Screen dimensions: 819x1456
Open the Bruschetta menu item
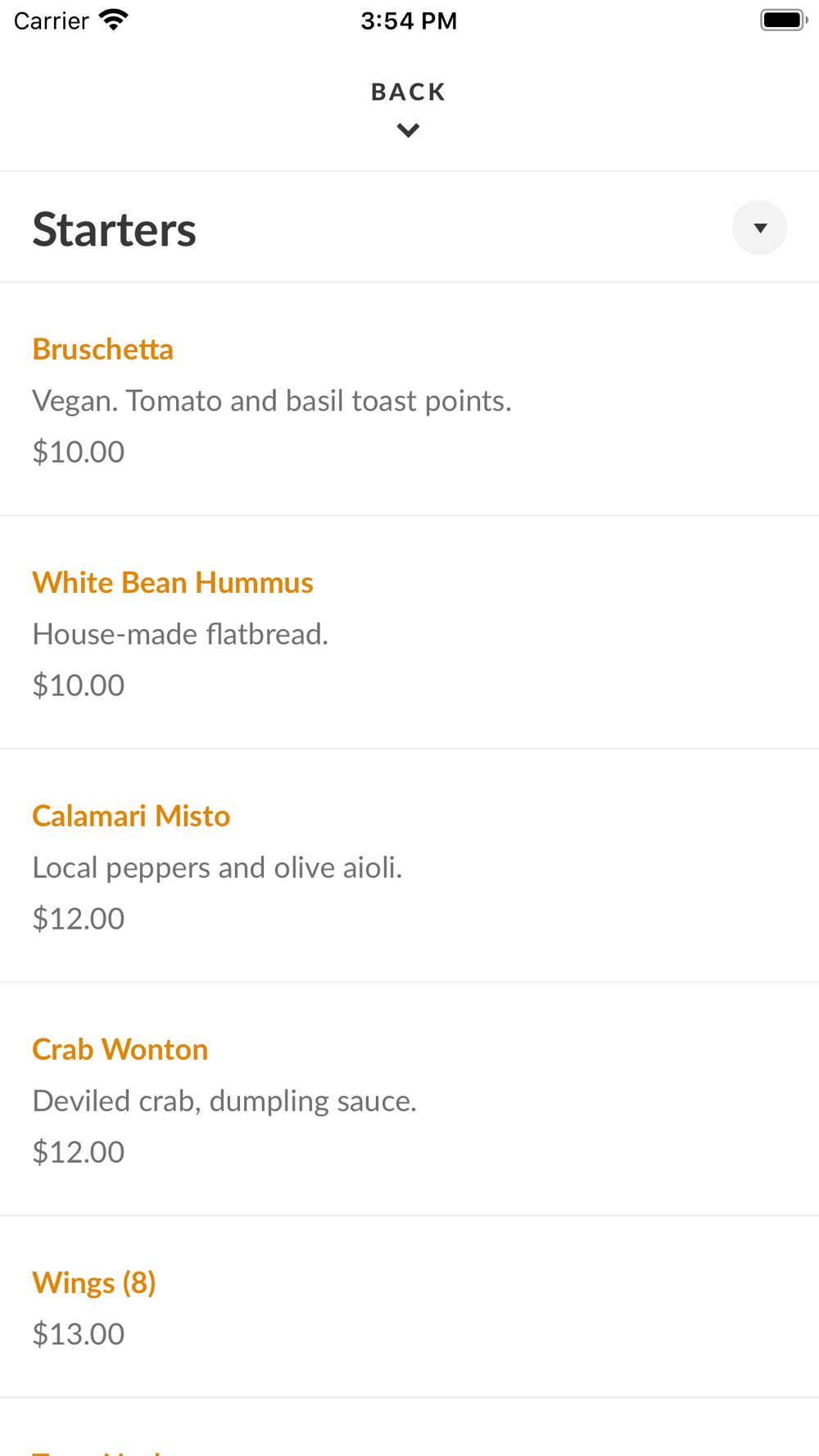click(x=103, y=350)
